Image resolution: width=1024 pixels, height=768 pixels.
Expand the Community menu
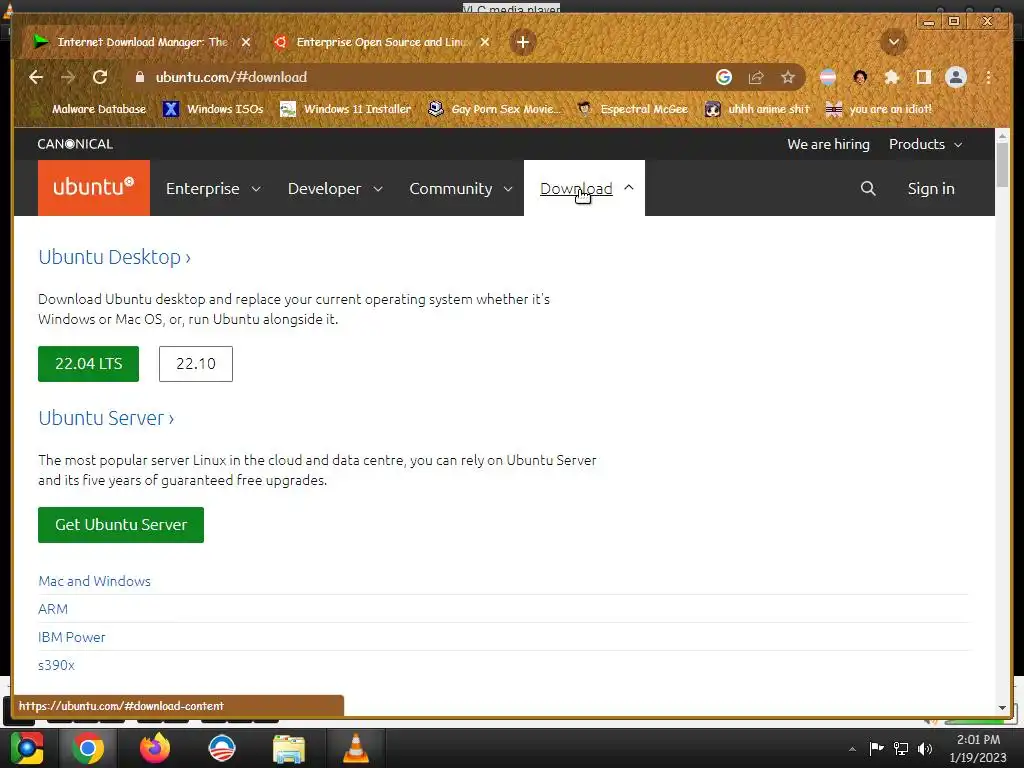point(460,189)
